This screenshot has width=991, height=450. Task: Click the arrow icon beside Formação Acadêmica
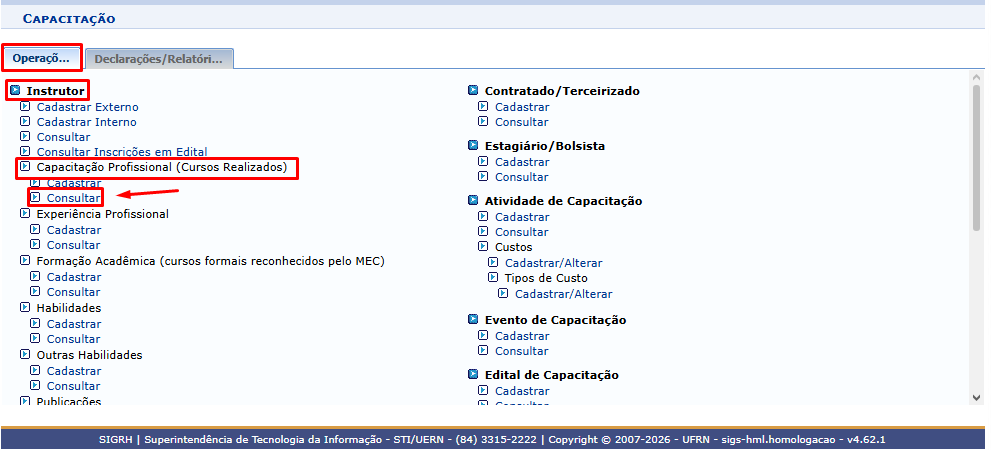25,260
